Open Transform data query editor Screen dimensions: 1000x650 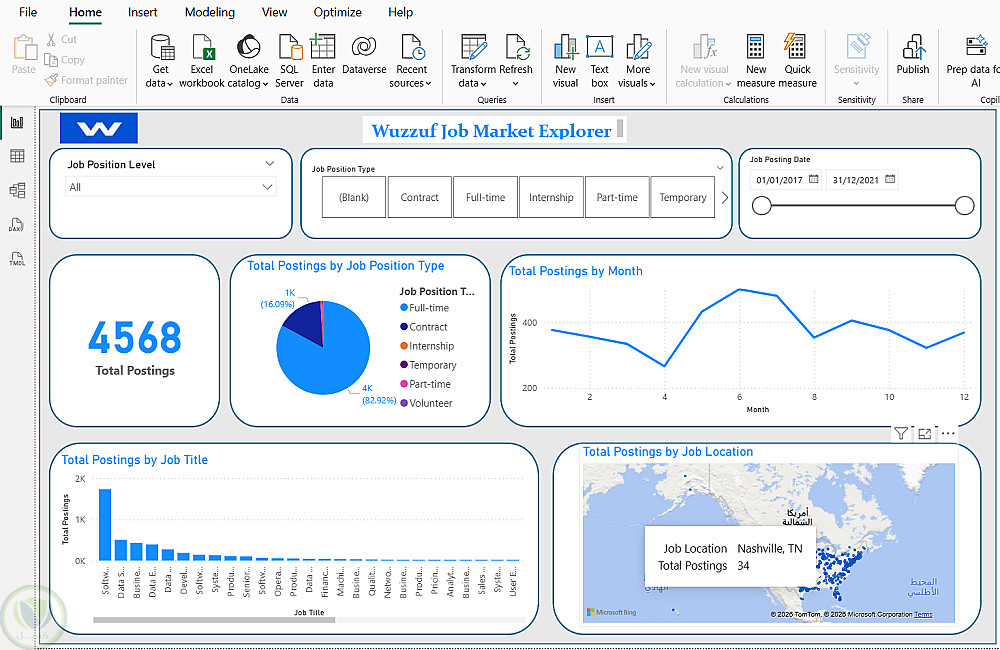point(473,61)
